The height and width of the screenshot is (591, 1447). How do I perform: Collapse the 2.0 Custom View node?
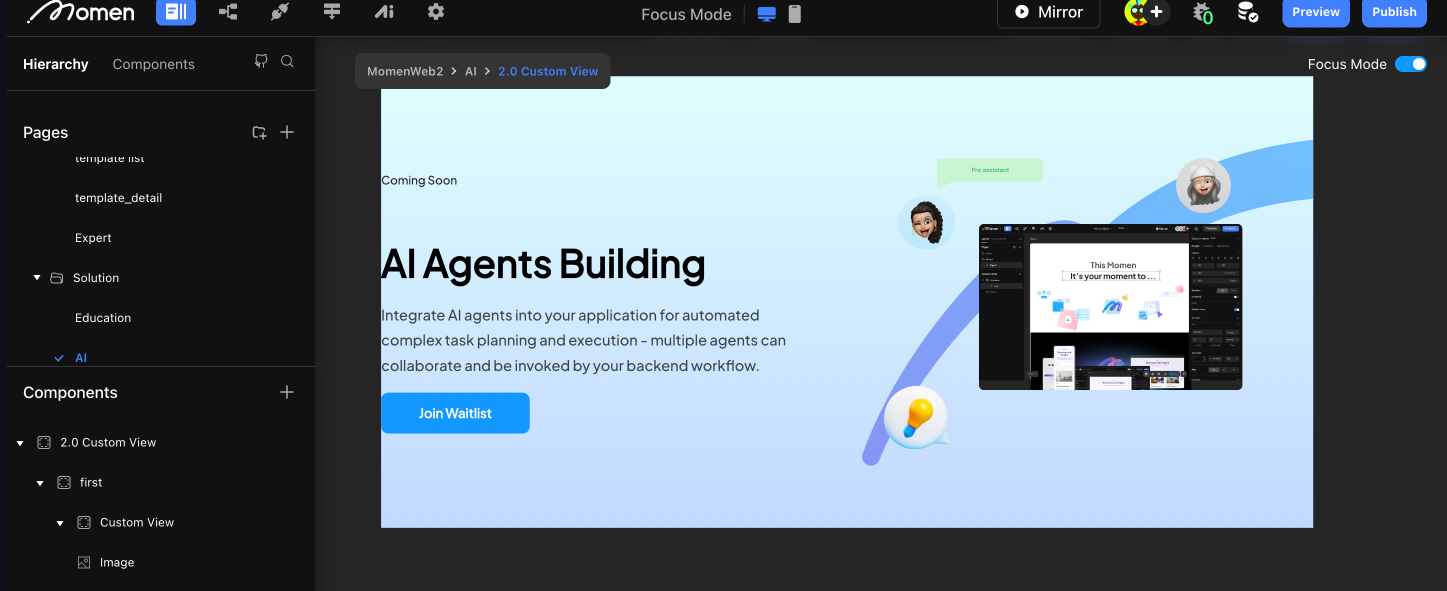(20, 443)
